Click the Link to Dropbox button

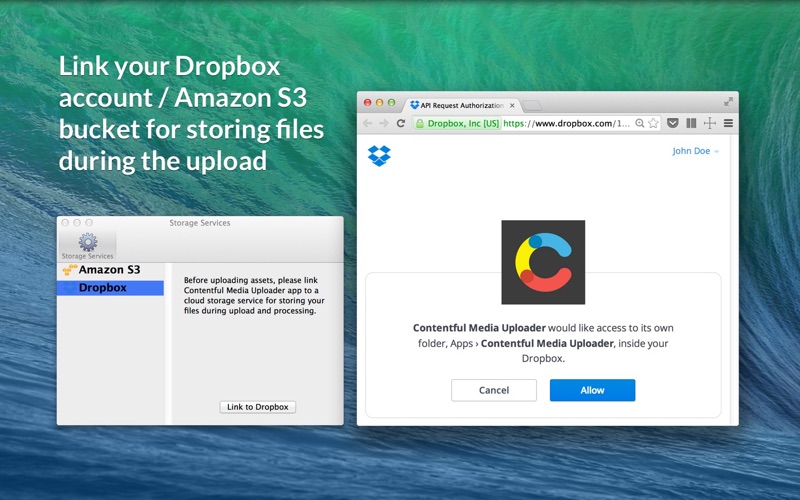click(258, 407)
